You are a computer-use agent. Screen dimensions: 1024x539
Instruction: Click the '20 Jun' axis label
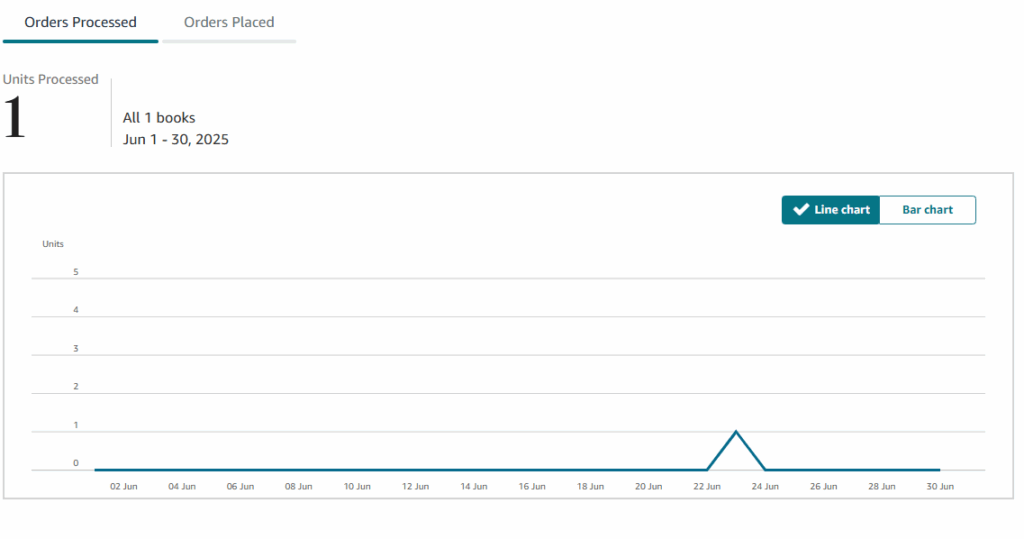point(648,486)
